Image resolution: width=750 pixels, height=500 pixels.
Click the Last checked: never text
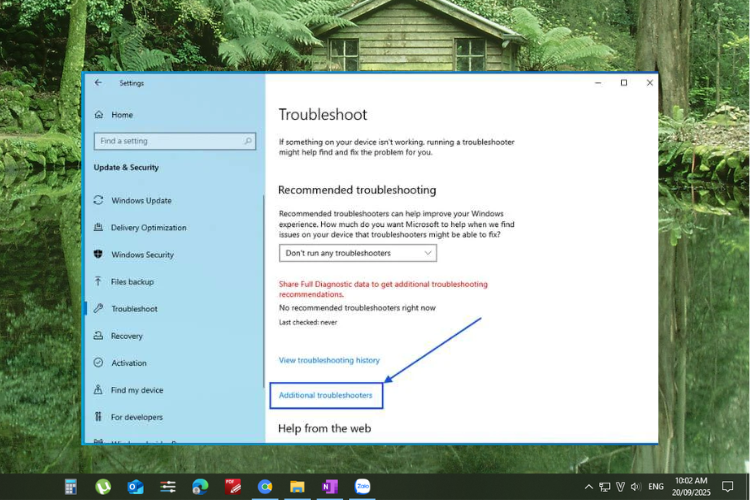click(308, 322)
